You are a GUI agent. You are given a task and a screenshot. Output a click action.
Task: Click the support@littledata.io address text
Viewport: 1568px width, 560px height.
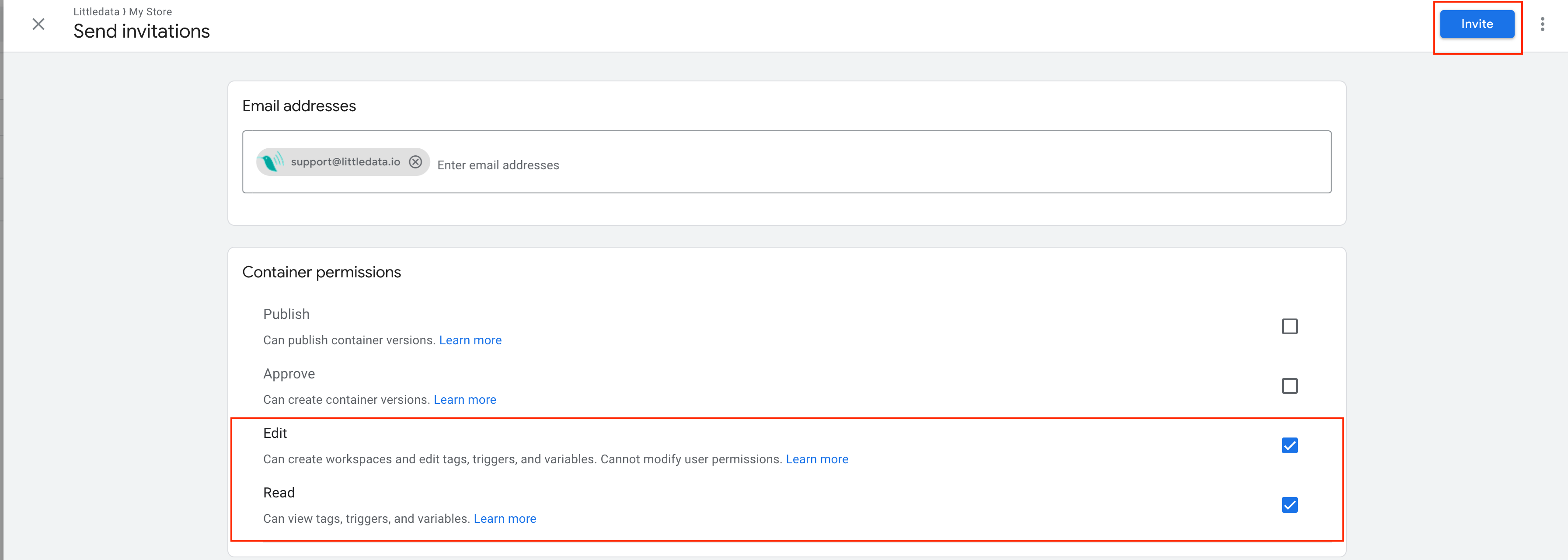coord(345,162)
